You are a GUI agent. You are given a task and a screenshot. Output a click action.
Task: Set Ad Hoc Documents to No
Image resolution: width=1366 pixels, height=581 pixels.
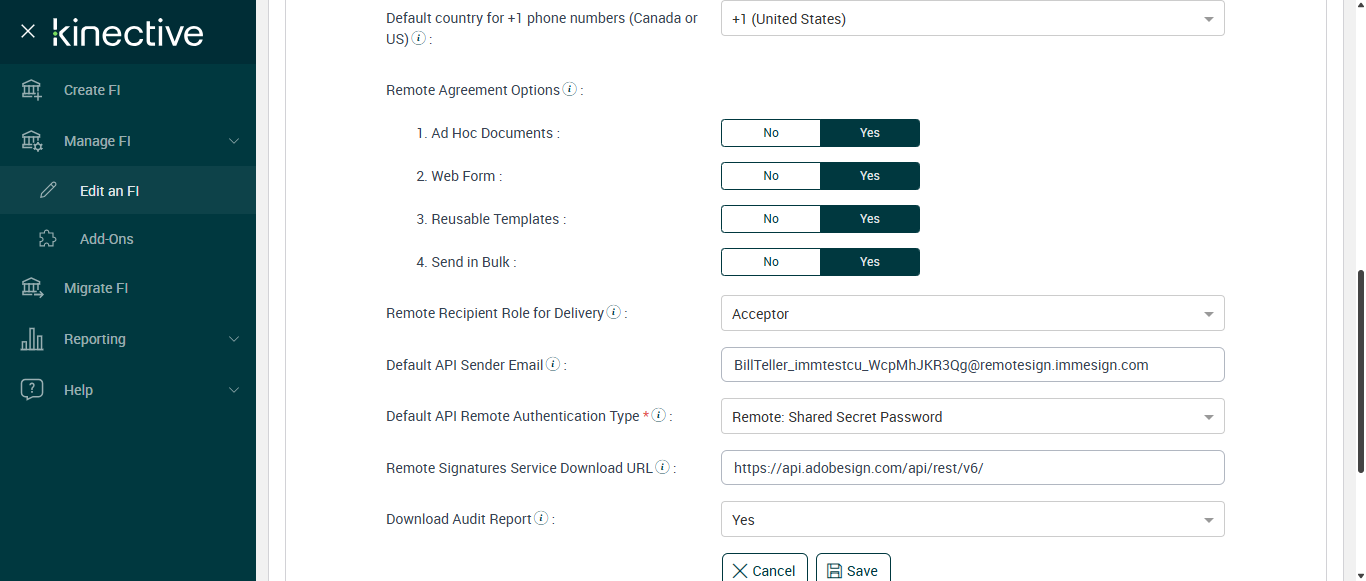(771, 133)
